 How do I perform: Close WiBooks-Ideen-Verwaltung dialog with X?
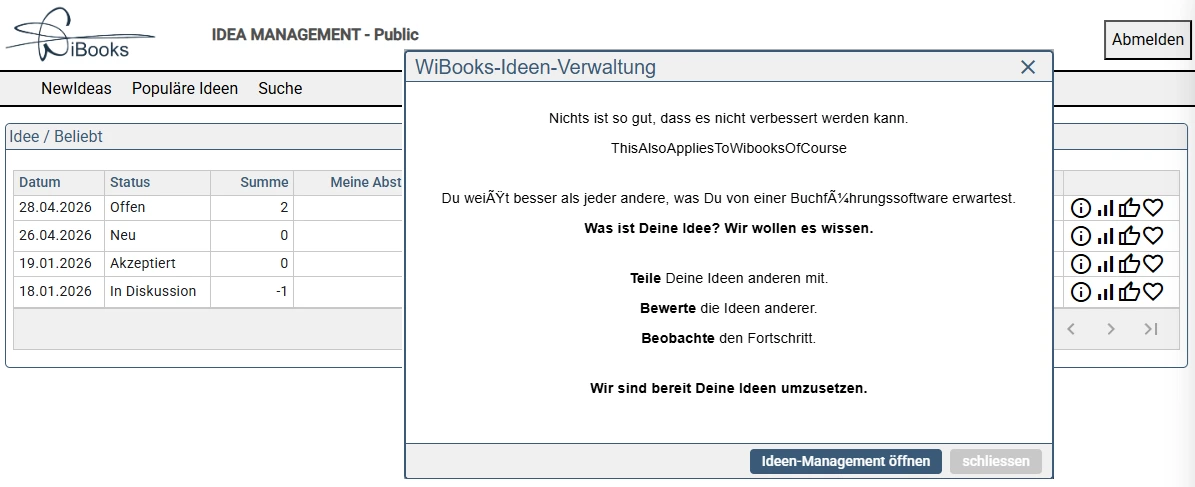pyautogui.click(x=1028, y=67)
